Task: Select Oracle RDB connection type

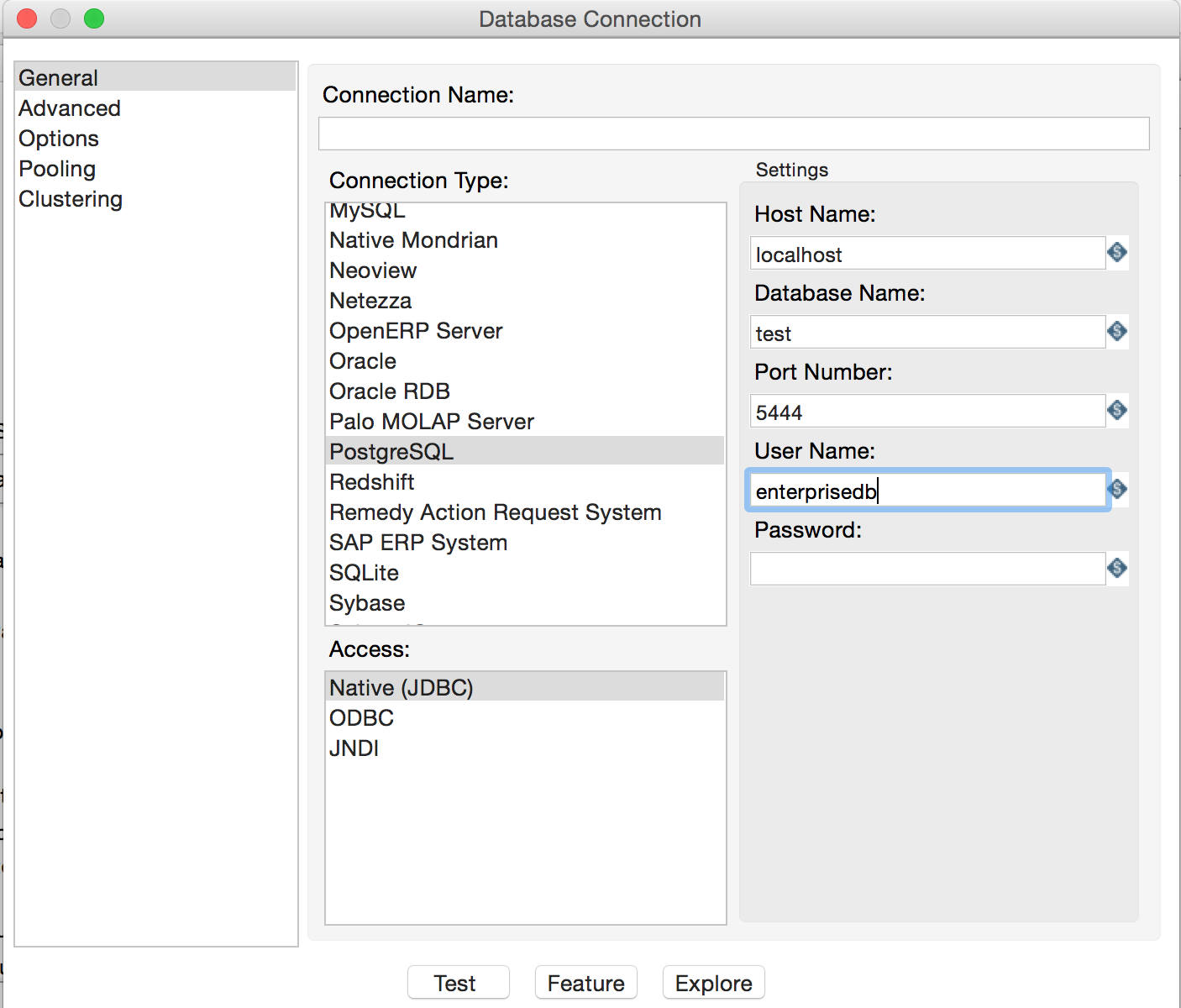Action: [526, 391]
